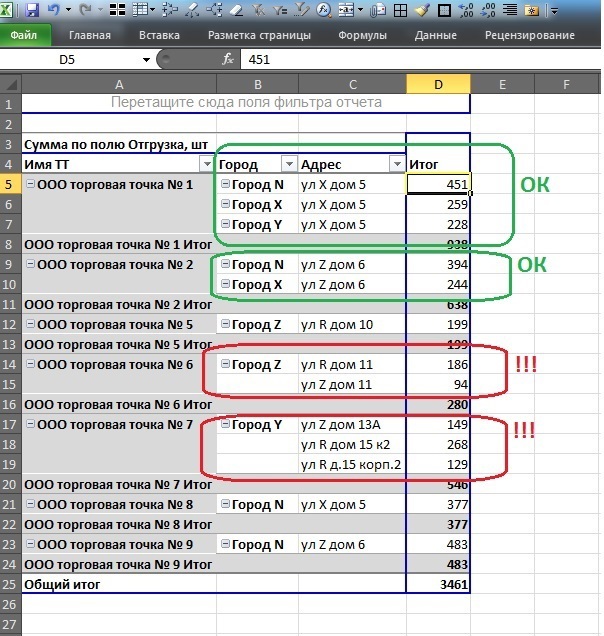The height and width of the screenshot is (636, 604).
Task: Select row 25 header
Action: click(x=10, y=584)
